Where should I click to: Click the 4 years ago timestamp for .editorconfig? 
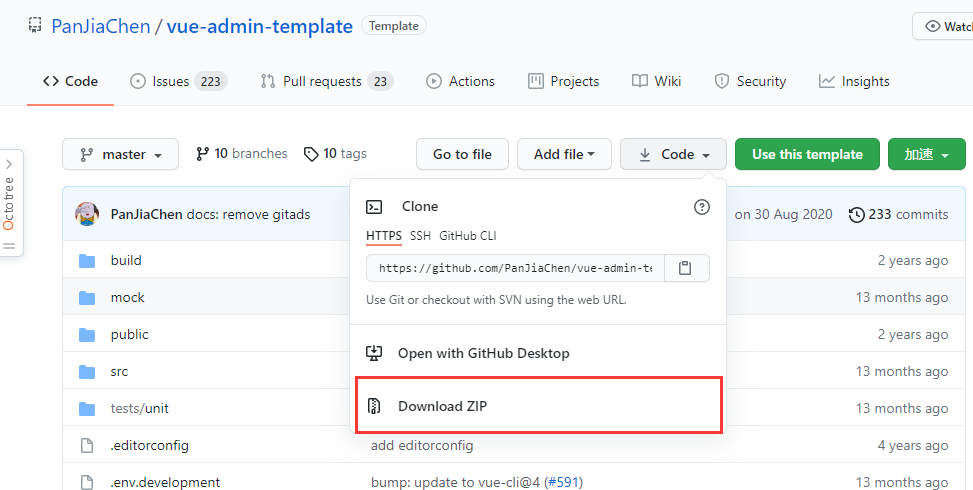pos(913,445)
